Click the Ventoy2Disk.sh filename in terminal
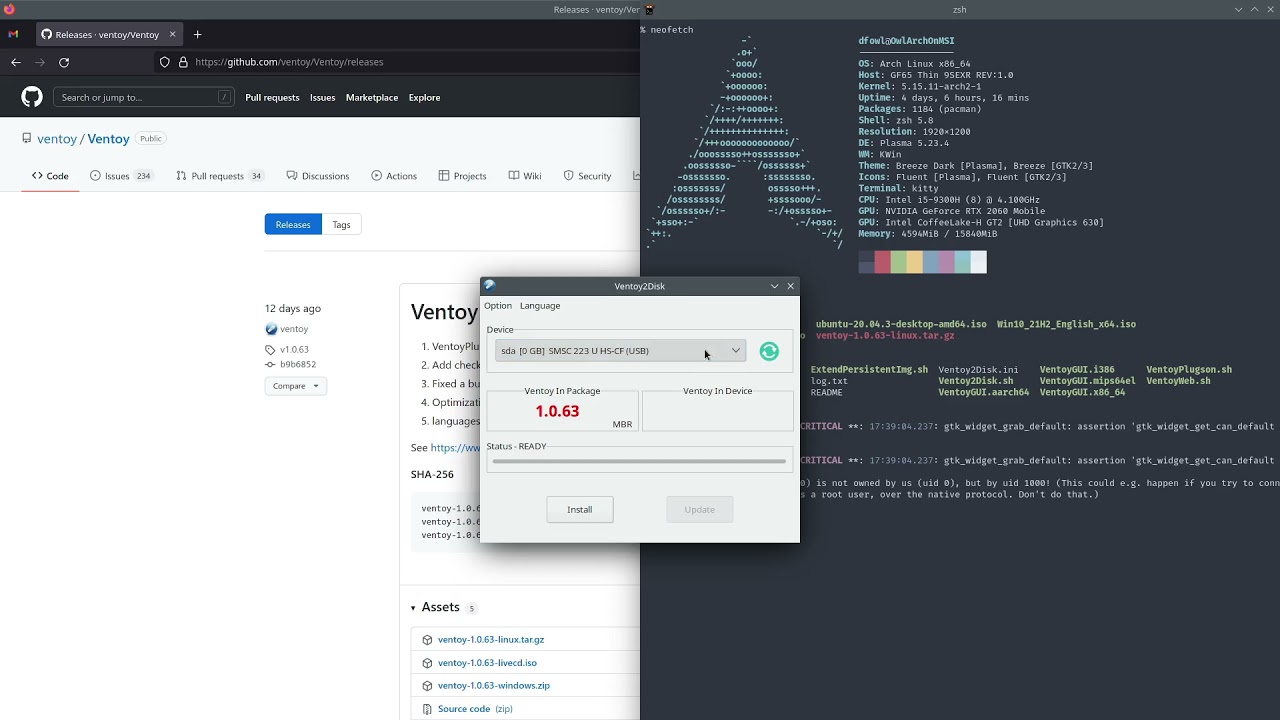The height and width of the screenshot is (720, 1280). tap(975, 381)
